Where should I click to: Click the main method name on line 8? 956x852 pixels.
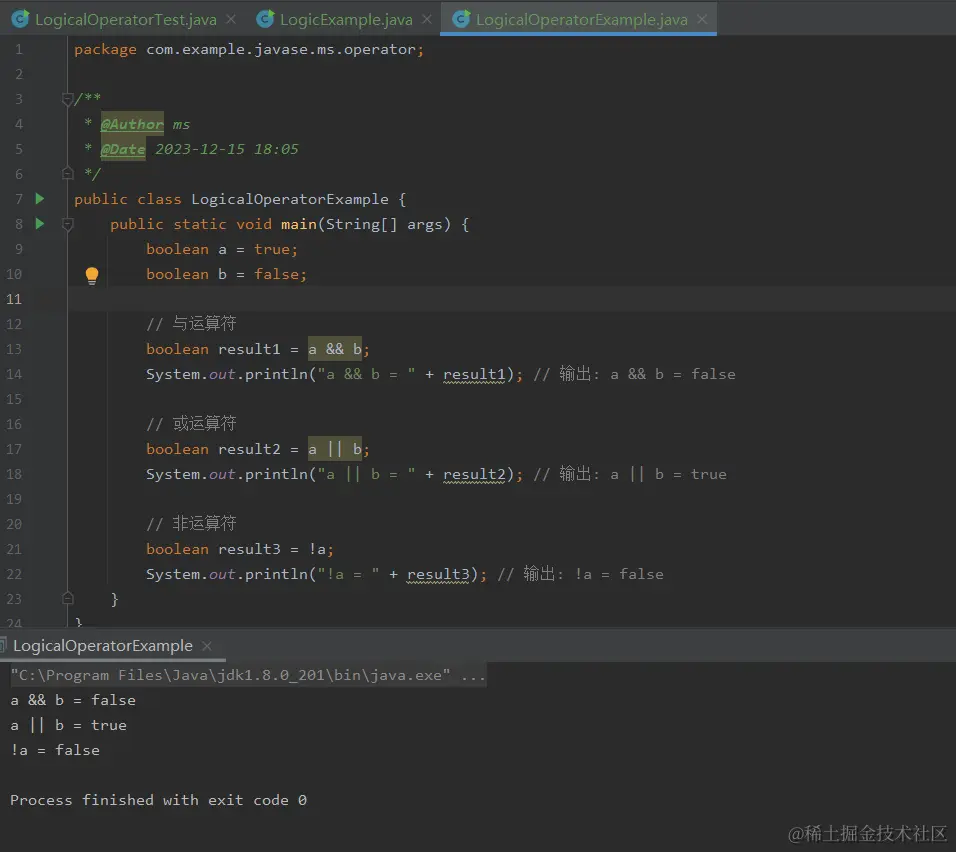pos(299,224)
